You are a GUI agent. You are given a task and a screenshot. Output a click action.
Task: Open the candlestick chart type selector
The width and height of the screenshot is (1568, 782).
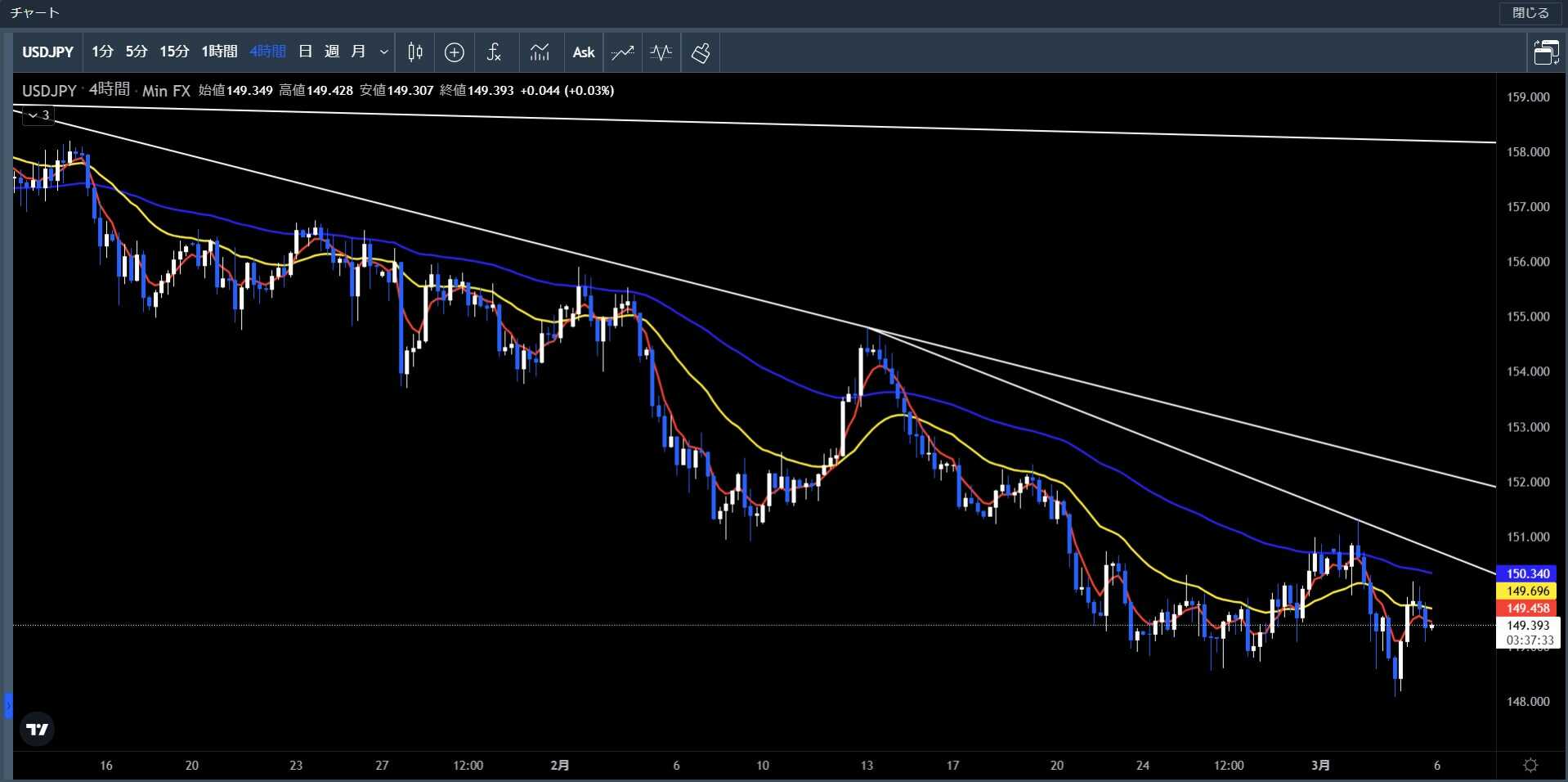(x=415, y=52)
